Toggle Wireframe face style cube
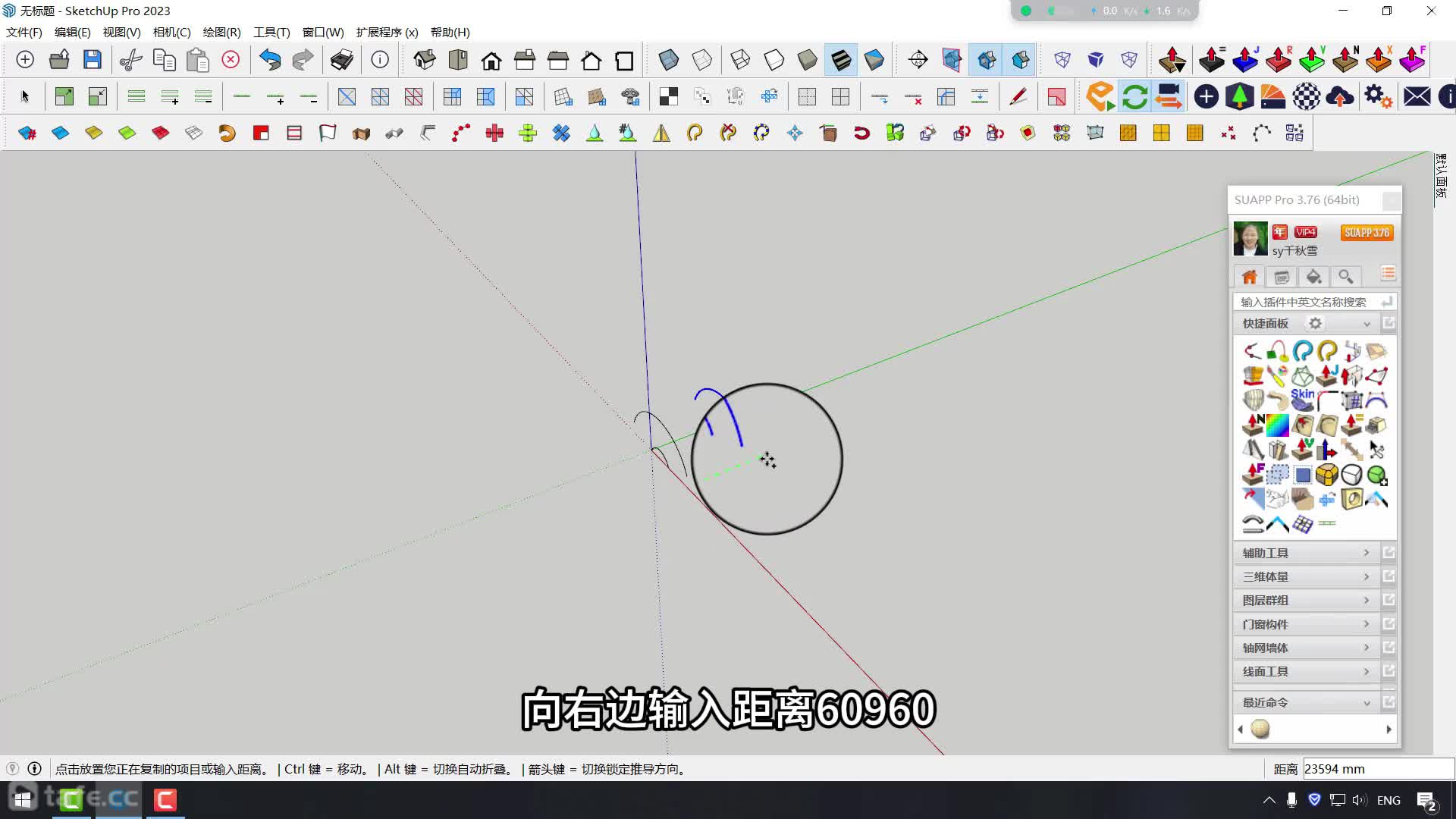The height and width of the screenshot is (819, 1456). [740, 60]
